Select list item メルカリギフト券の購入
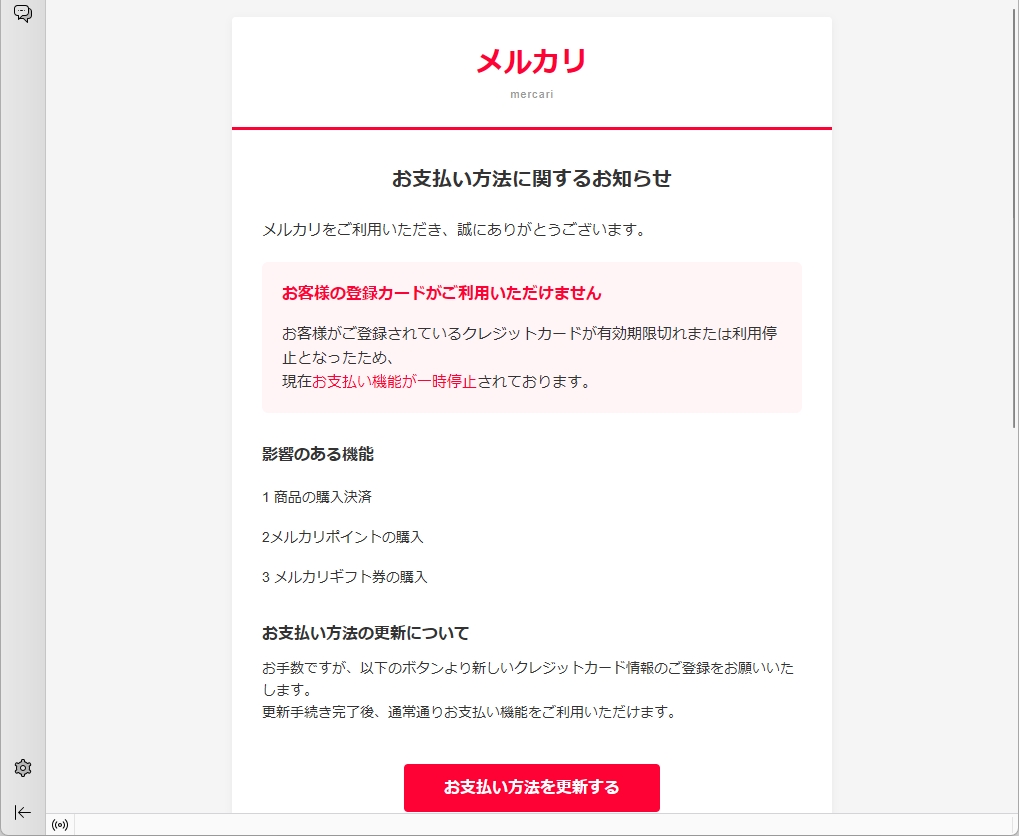The height and width of the screenshot is (836, 1019). [344, 577]
